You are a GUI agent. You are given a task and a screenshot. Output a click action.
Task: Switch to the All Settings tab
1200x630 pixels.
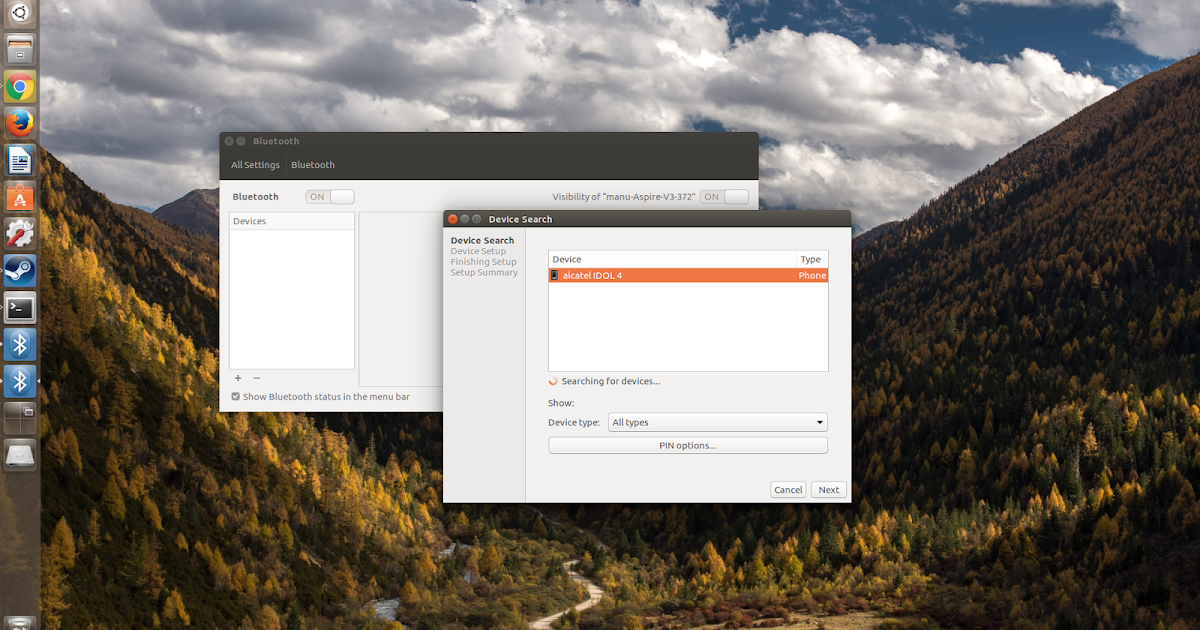(x=255, y=164)
